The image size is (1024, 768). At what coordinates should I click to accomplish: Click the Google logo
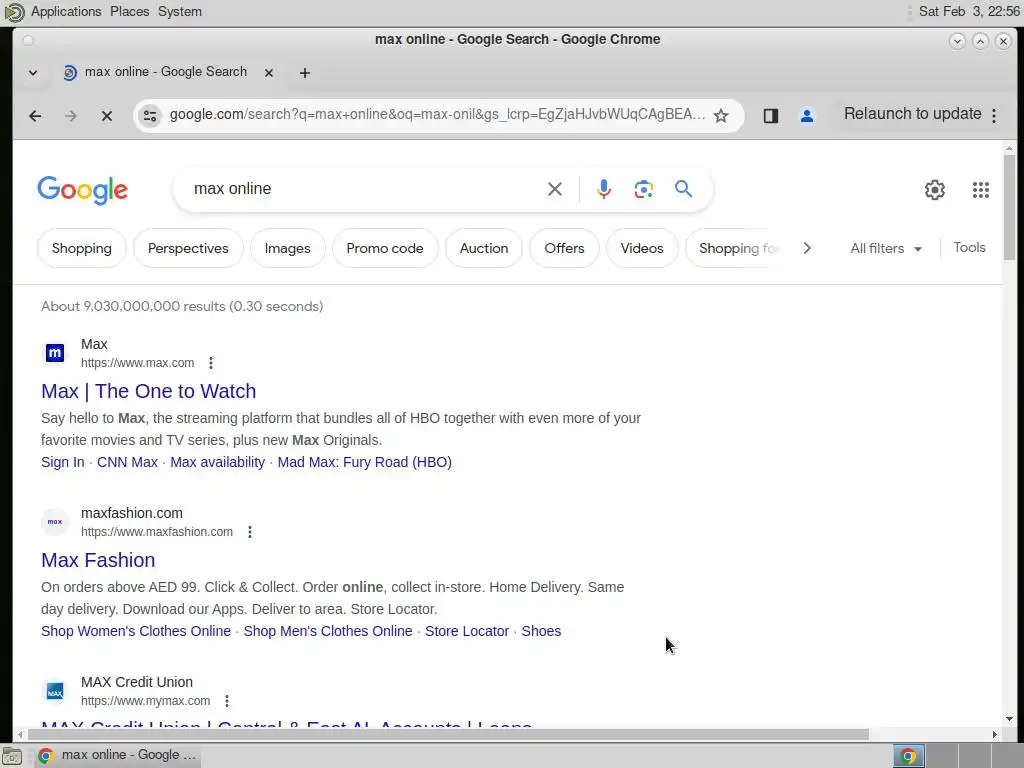82,191
